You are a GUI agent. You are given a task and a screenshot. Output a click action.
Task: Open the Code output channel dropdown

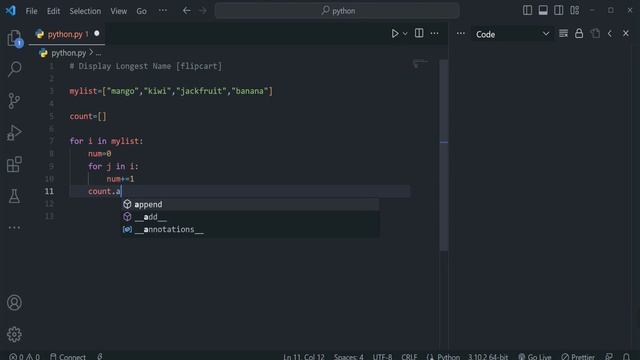tap(512, 34)
